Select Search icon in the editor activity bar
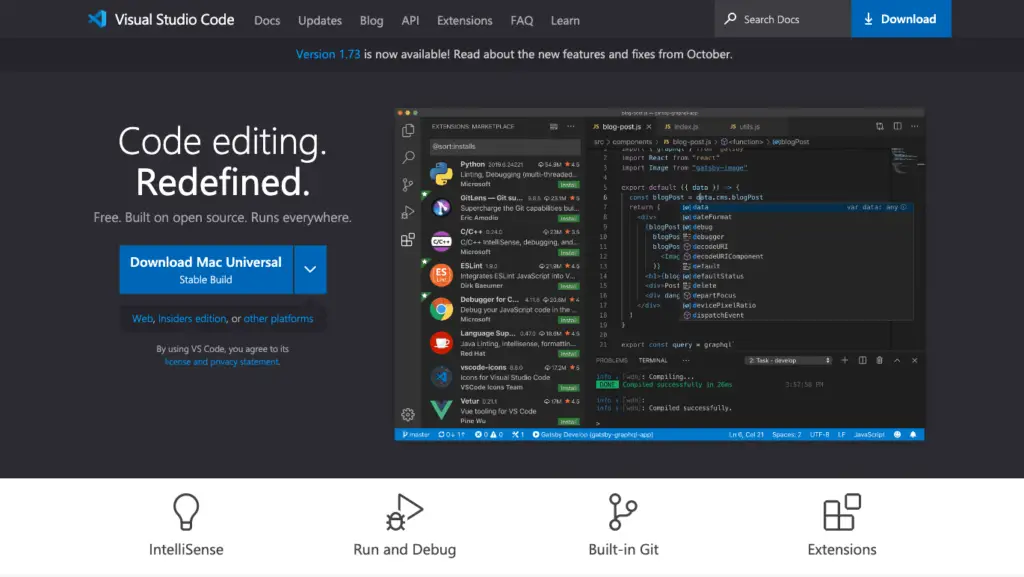Image resolution: width=1024 pixels, height=577 pixels. tap(408, 157)
